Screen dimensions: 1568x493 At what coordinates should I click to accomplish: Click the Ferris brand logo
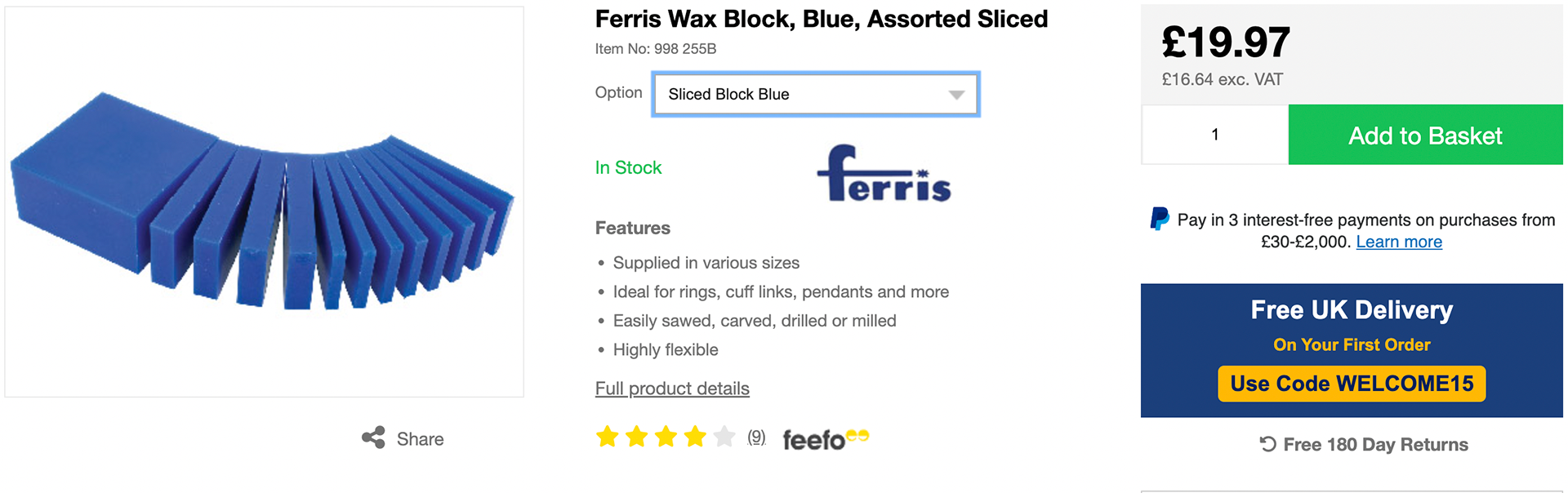884,173
